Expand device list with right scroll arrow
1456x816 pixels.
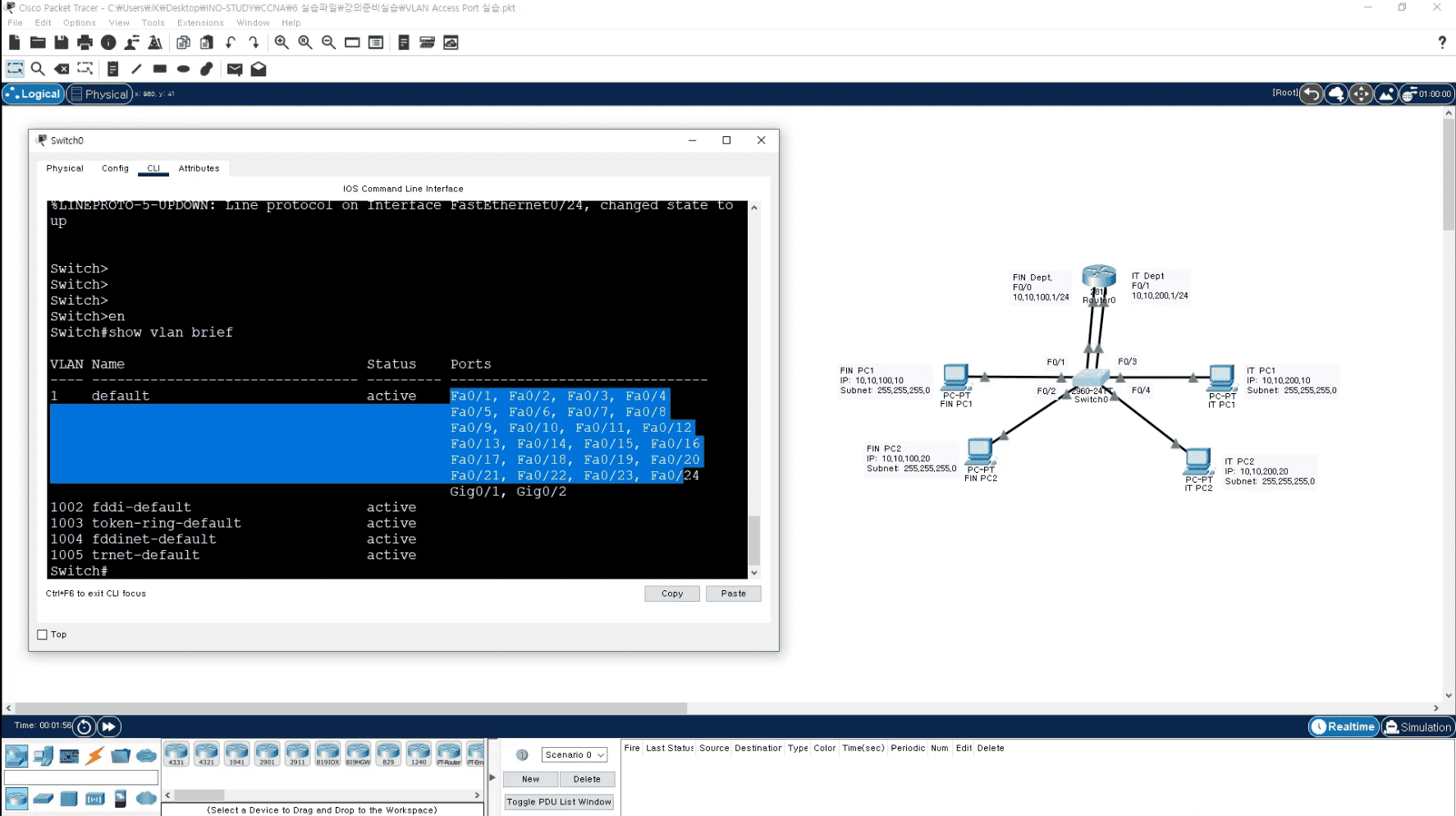477,795
